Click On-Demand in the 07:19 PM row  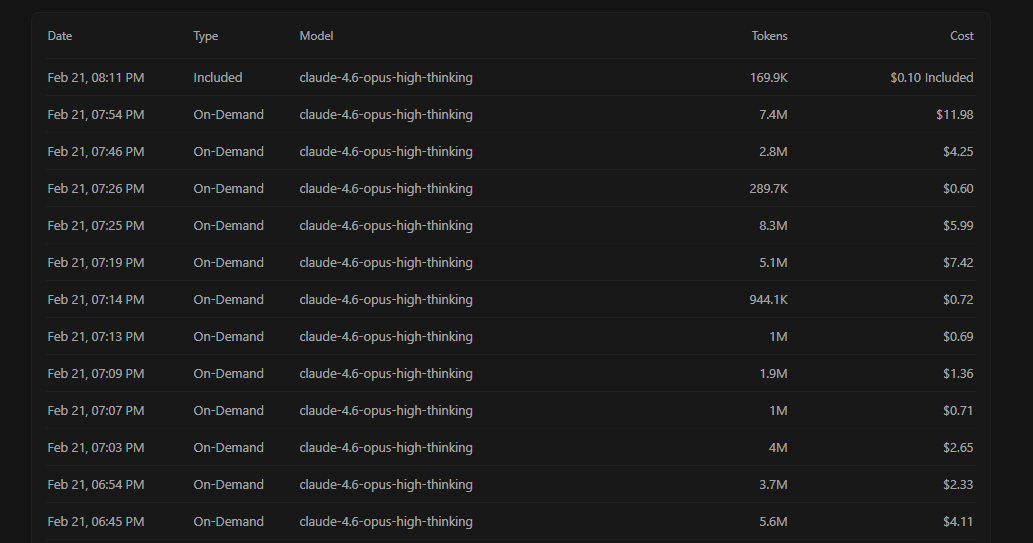228,262
